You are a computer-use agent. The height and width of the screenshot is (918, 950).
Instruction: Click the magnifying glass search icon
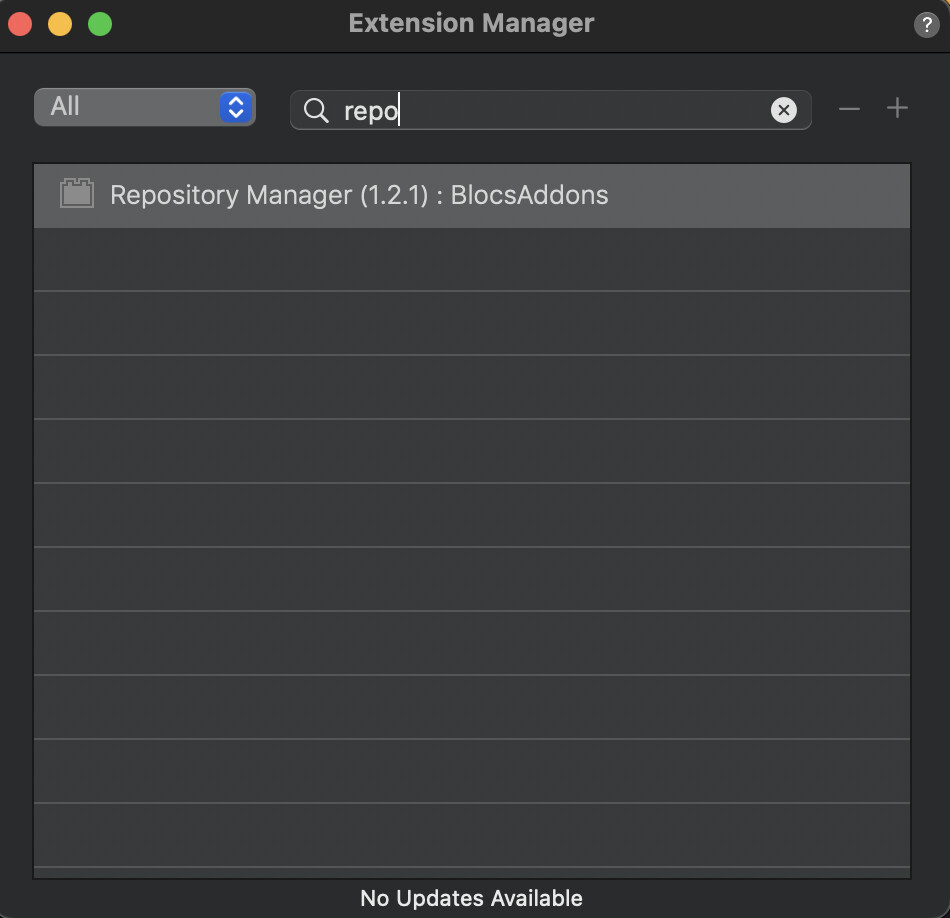[316, 110]
